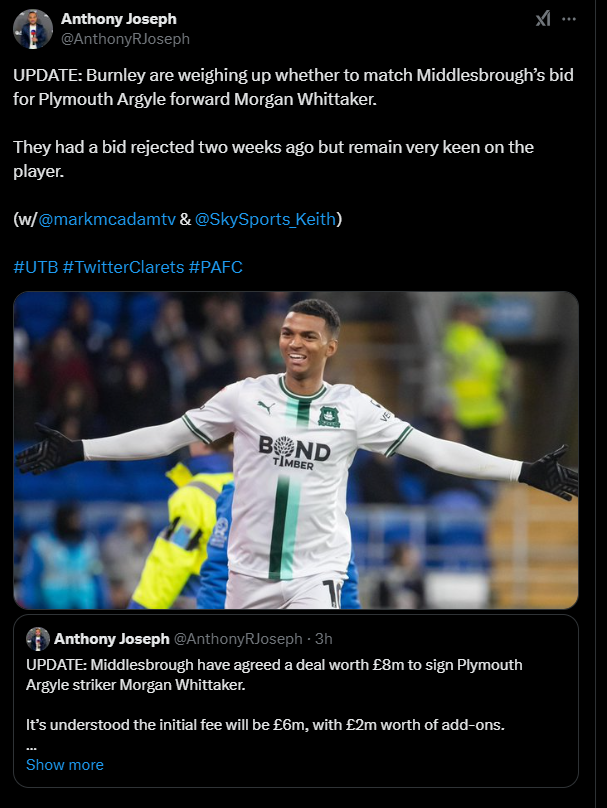
Task: Click Anthony Joseph name in quoted tweet
Action: click(x=111, y=638)
